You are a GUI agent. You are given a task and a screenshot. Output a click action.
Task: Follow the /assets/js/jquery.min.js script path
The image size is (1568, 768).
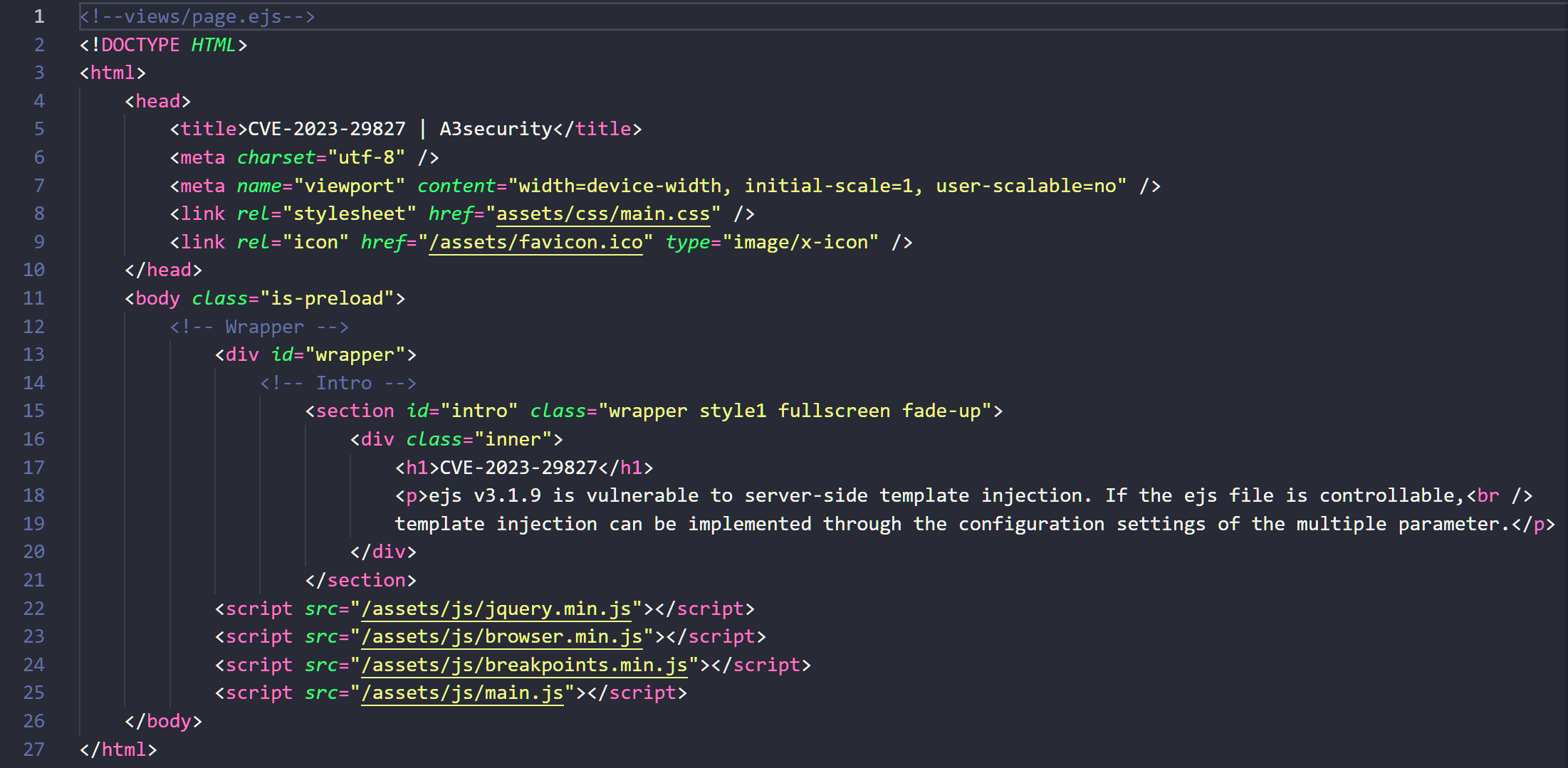point(496,609)
